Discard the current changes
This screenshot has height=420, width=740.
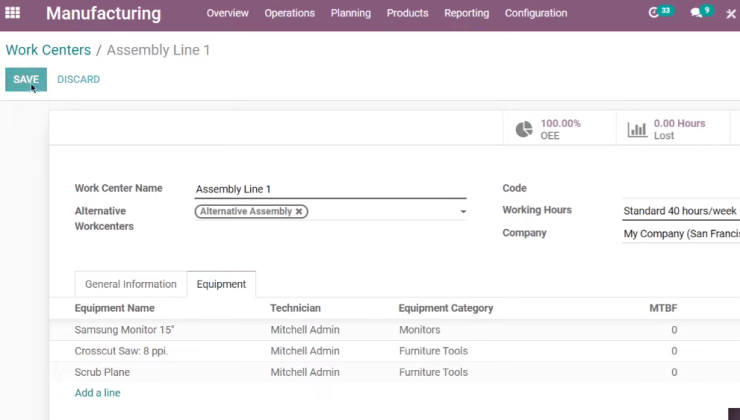point(78,79)
